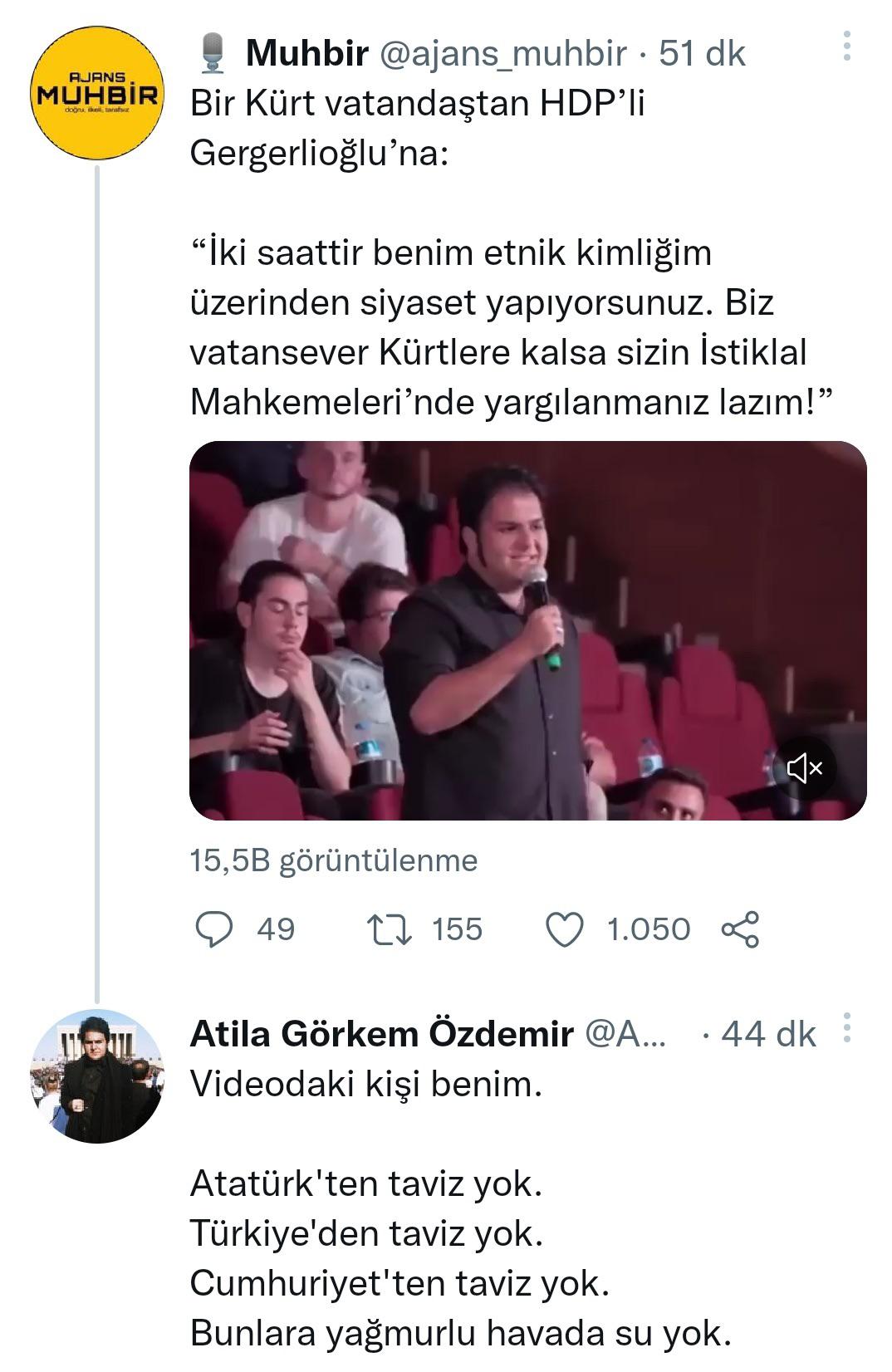Visit the @ajans_muhbir handle

(x=502, y=54)
